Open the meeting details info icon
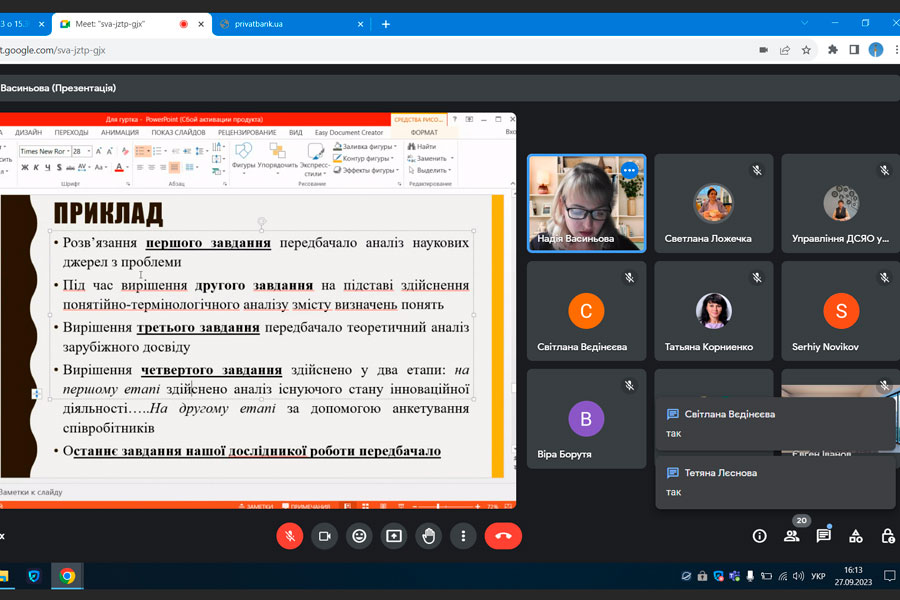This screenshot has height=600, width=900. tap(759, 536)
